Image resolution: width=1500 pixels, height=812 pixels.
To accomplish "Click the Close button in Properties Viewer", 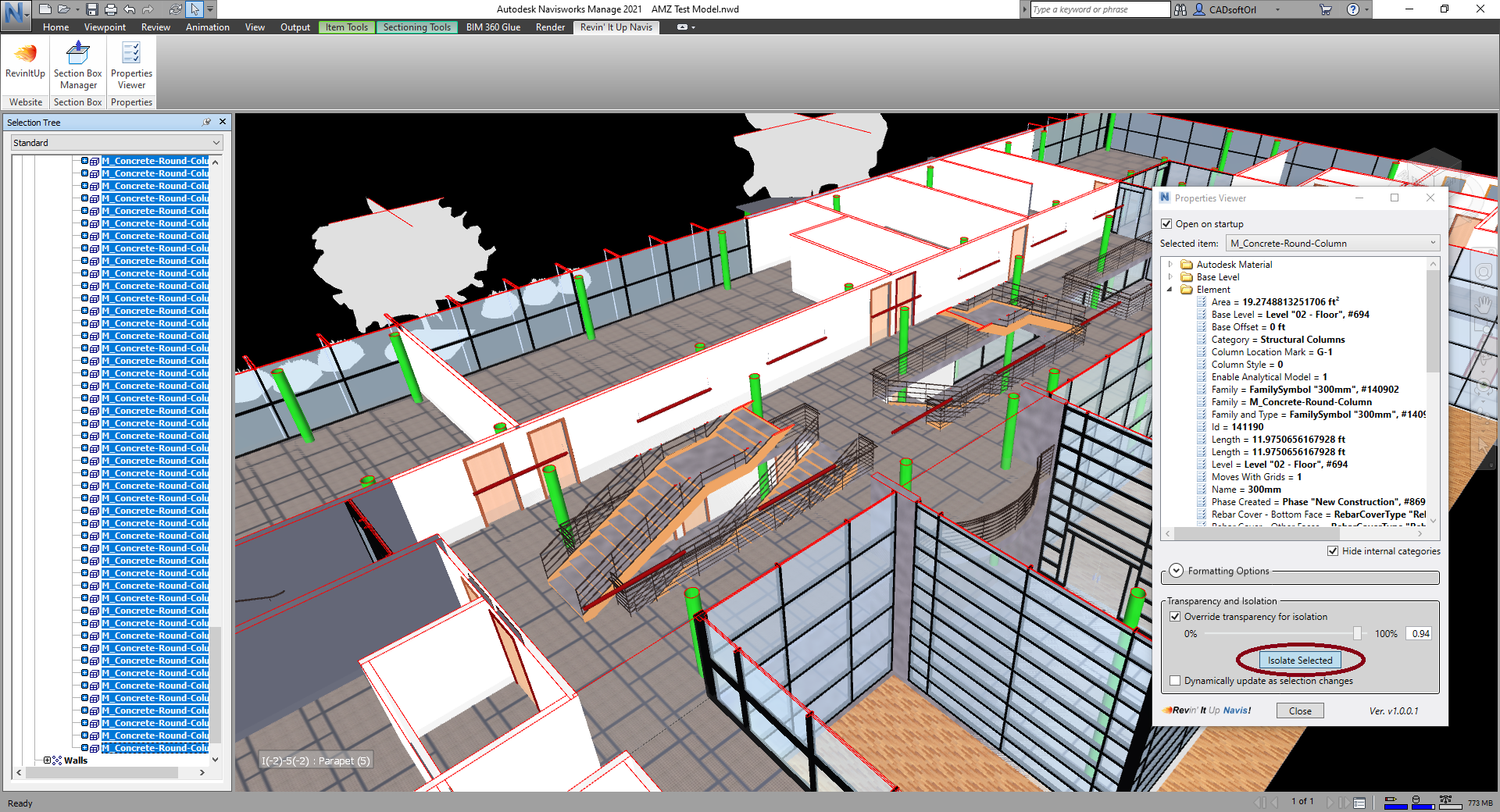I will click(x=1300, y=711).
